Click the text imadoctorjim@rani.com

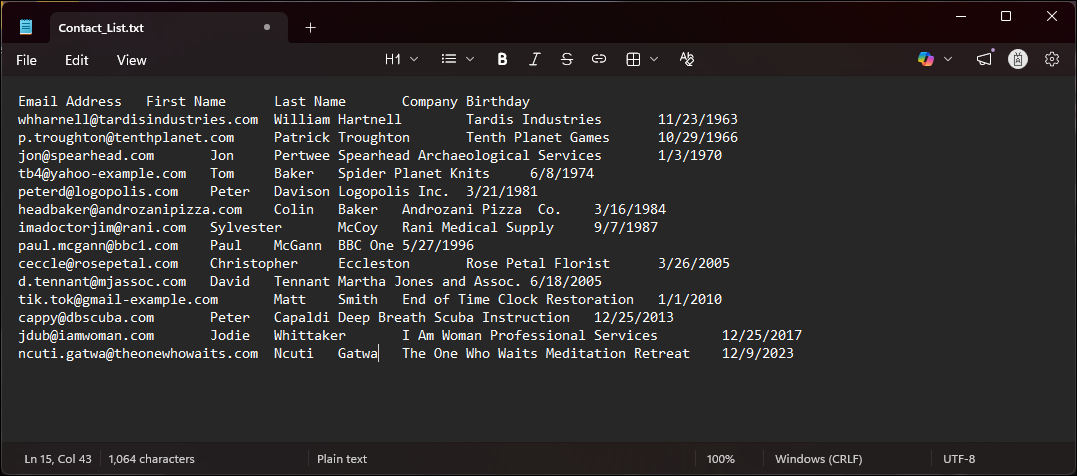pyautogui.click(x=102, y=227)
